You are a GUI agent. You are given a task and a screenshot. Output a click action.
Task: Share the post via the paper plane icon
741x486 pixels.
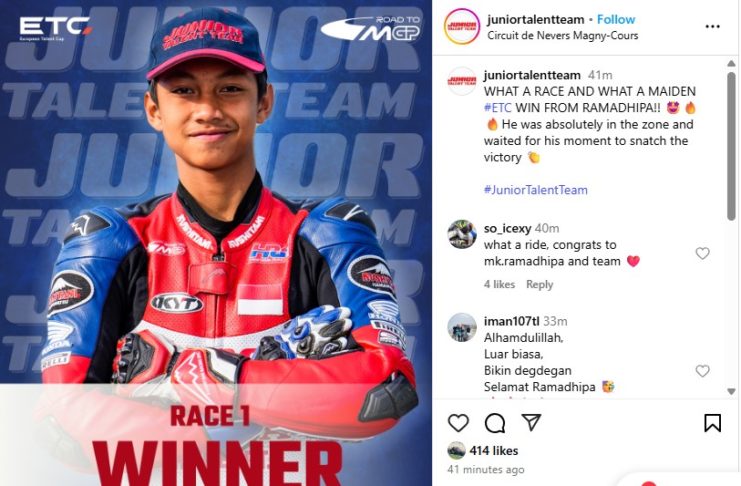[x=531, y=422]
